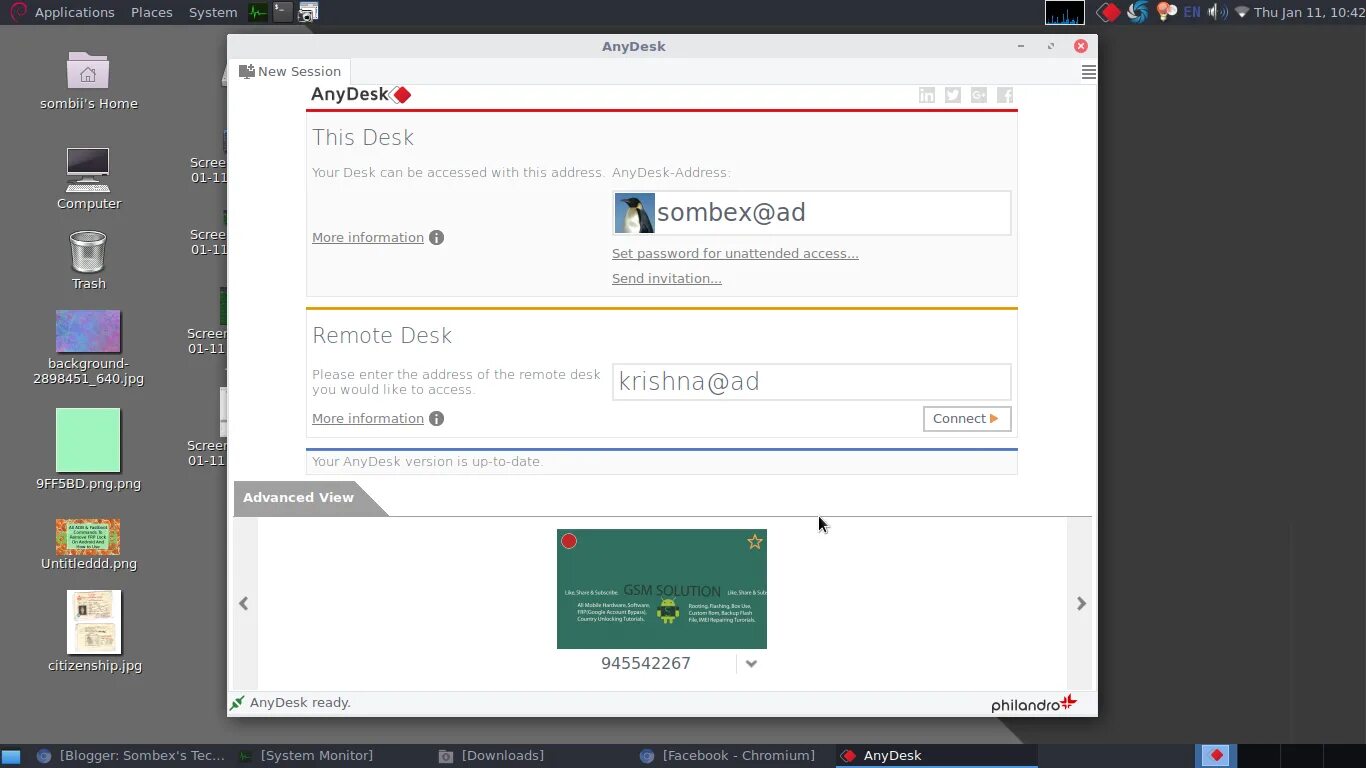Open the GSM Solution session thumbnail

[662, 589]
